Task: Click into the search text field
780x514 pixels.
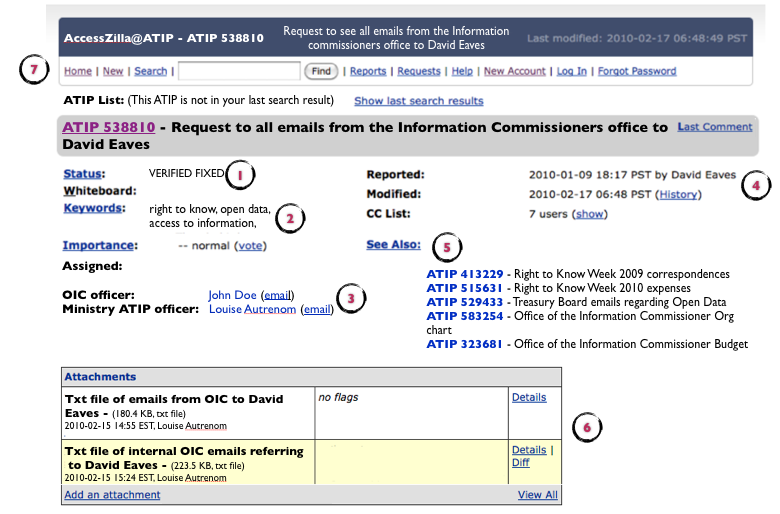Action: click(x=238, y=71)
